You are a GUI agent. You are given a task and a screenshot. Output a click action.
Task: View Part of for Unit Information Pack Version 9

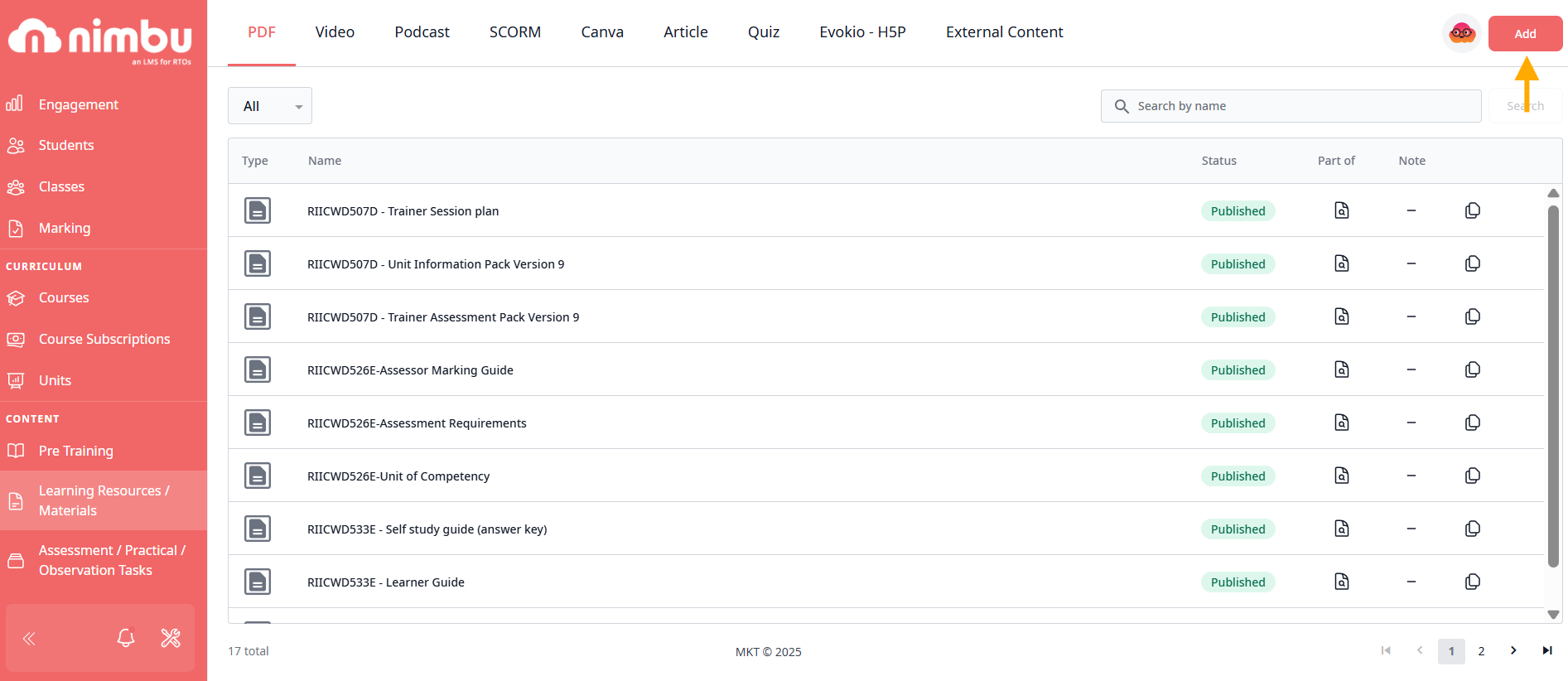[1342, 263]
